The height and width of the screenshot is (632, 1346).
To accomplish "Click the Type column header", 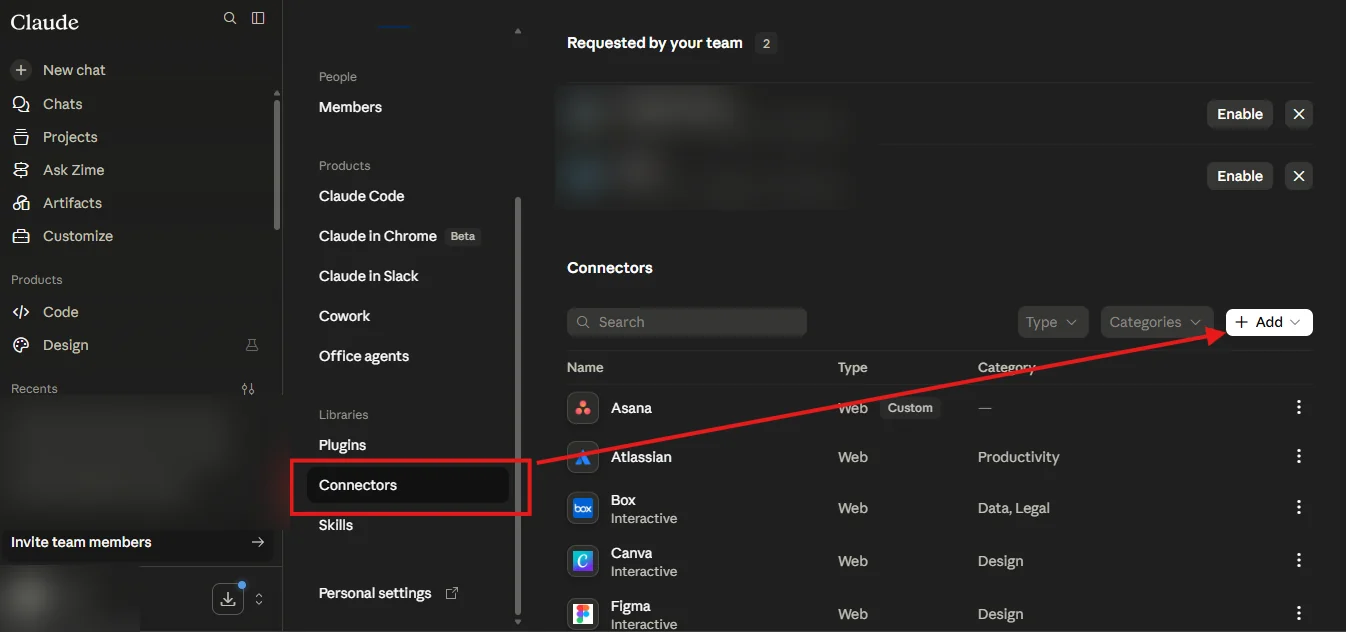I will 852,367.
